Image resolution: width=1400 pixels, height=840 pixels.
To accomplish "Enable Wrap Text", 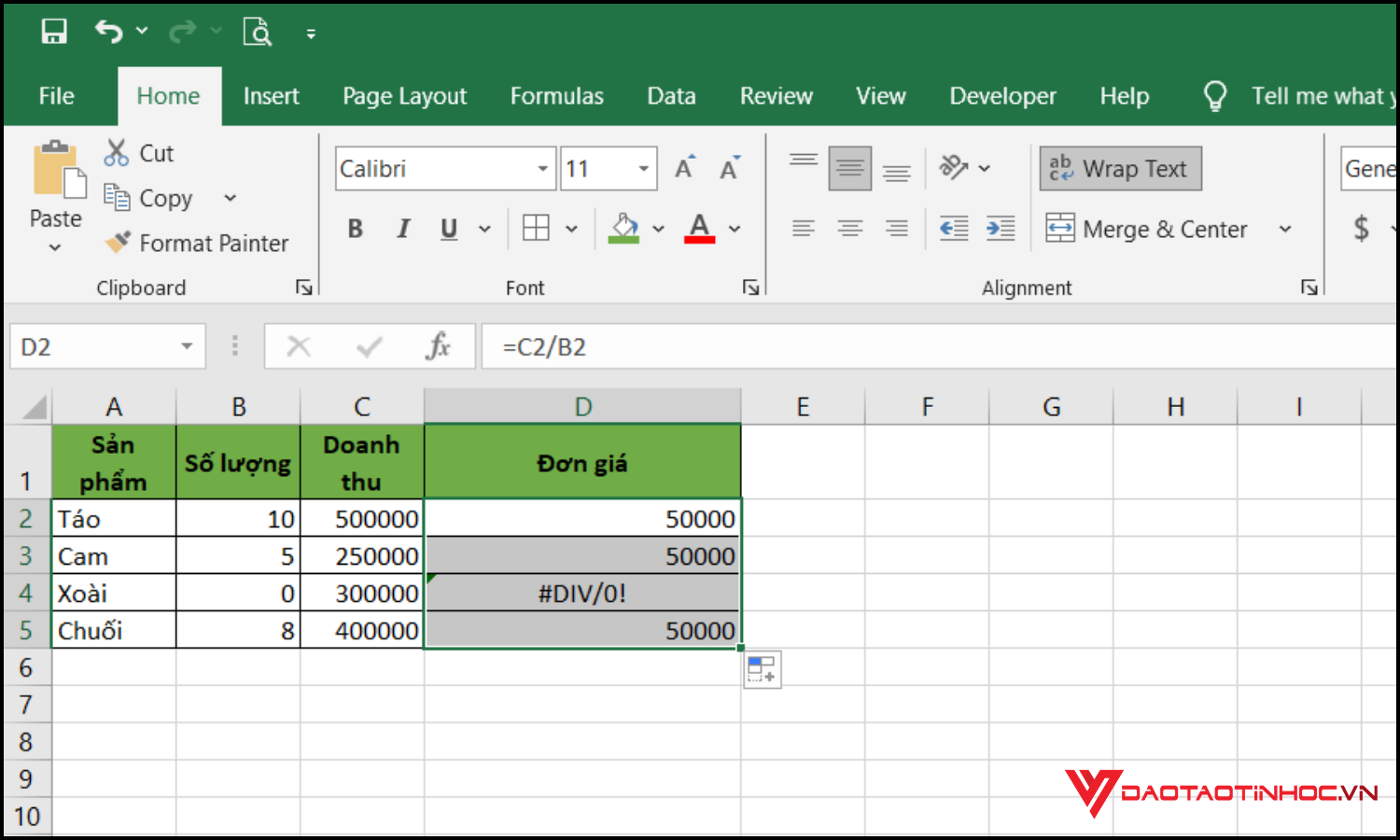I will pos(1120,168).
